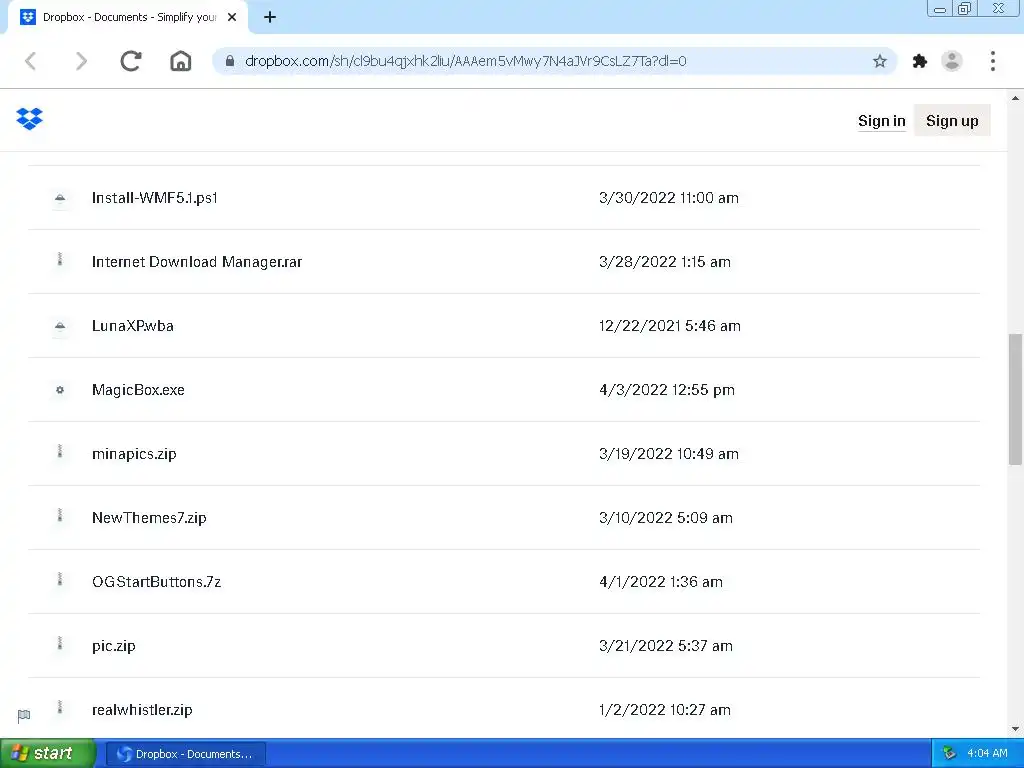Select the Dropbox - Documents browser tab

click(x=128, y=18)
